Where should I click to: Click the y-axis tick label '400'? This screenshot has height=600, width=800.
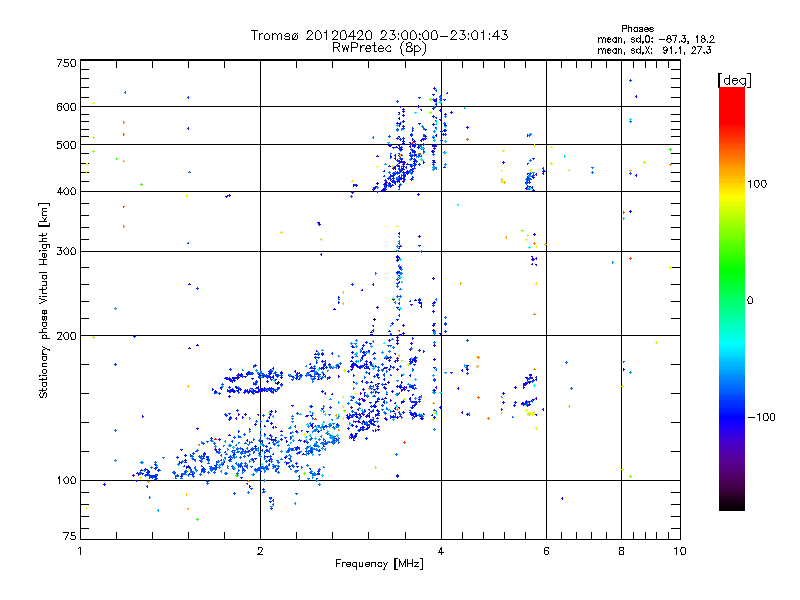[x=66, y=192]
